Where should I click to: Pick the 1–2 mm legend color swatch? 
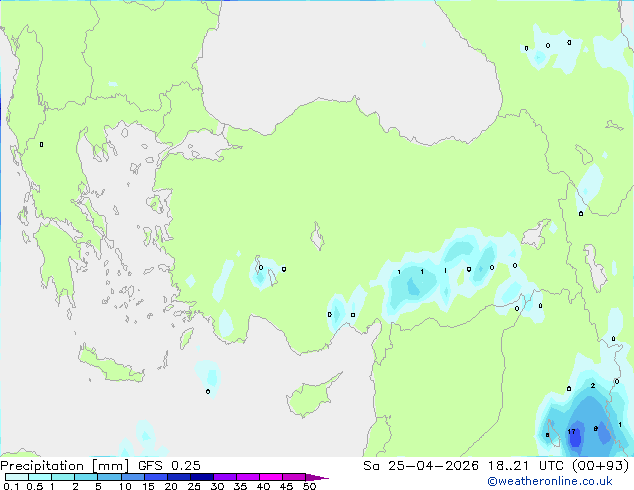click(63, 477)
